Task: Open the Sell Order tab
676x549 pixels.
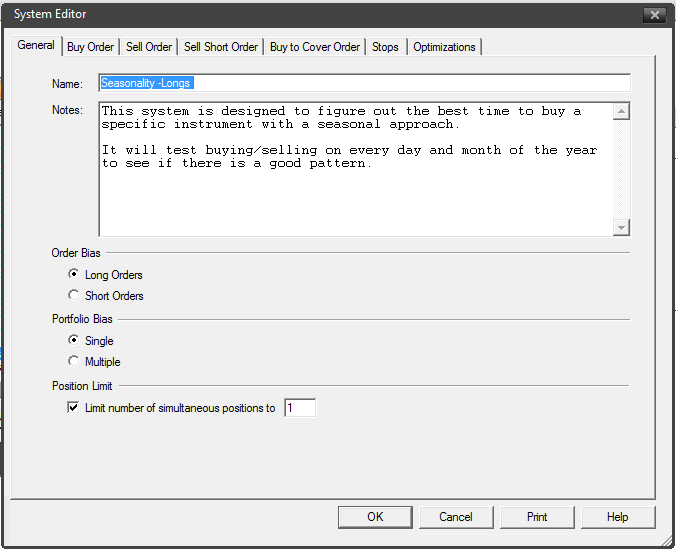Action: (x=149, y=47)
